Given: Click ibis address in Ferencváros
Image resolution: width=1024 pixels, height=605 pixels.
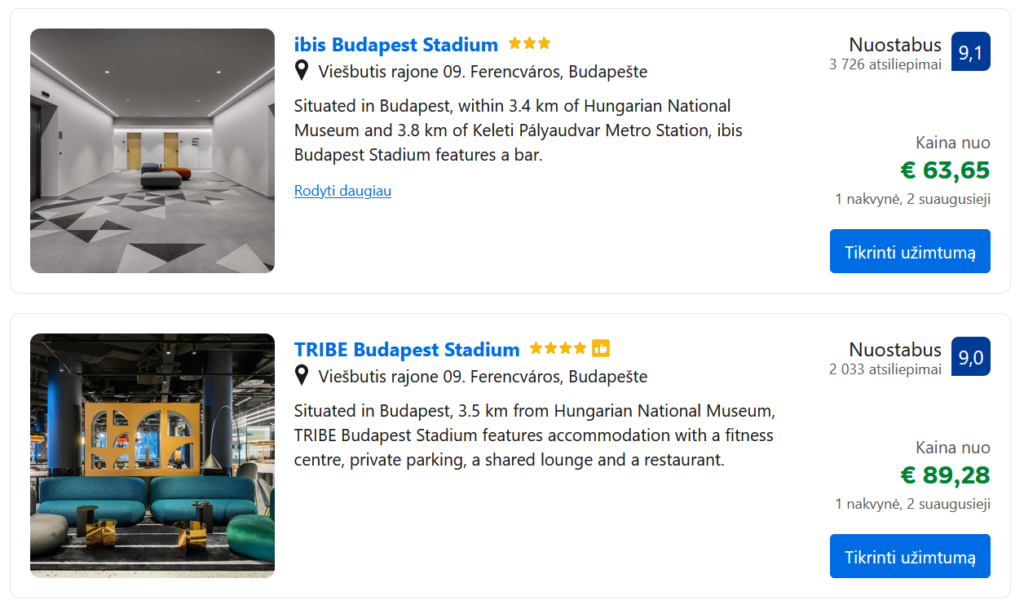Looking at the screenshot, I should point(482,72).
